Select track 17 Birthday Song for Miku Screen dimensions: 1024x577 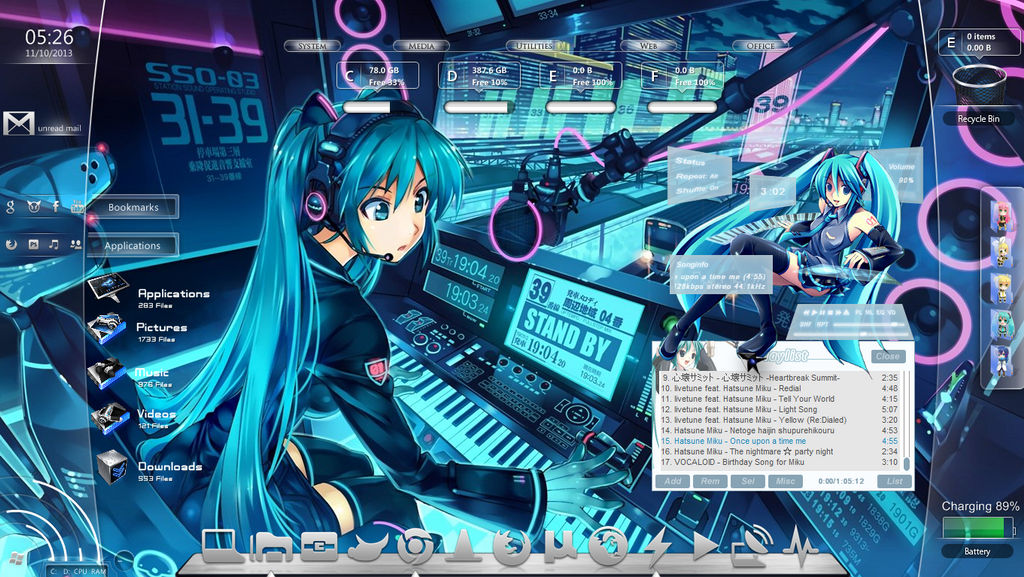pyautogui.click(x=778, y=461)
